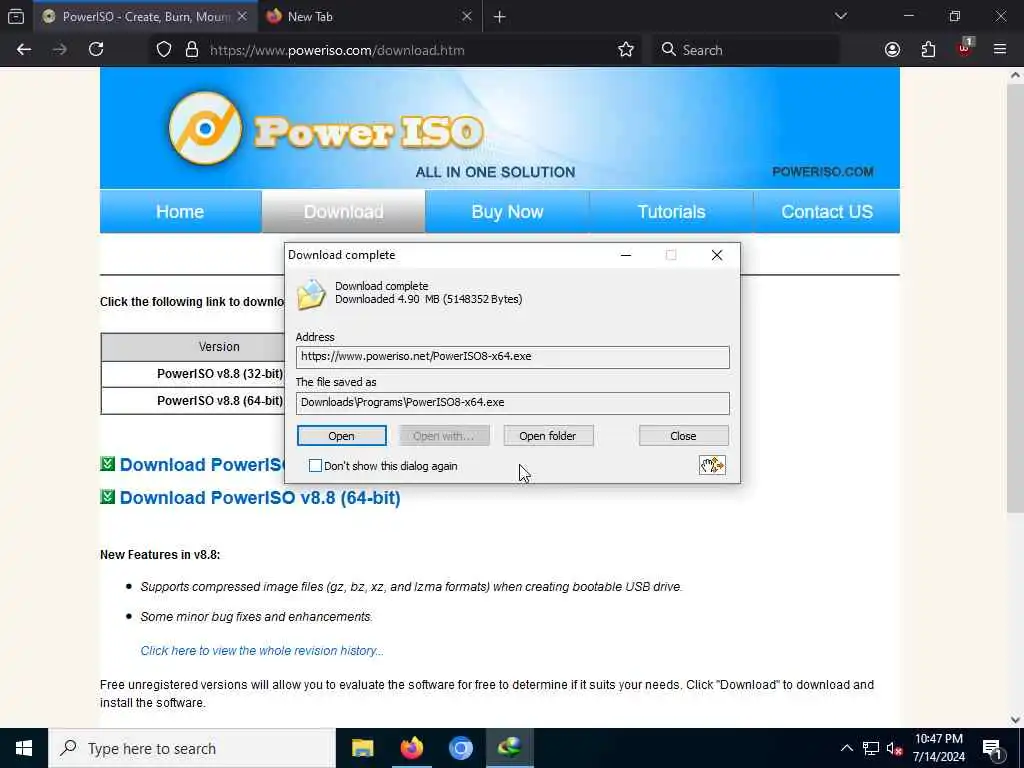Open the notification center icon
The height and width of the screenshot is (768, 1024).
point(992,748)
